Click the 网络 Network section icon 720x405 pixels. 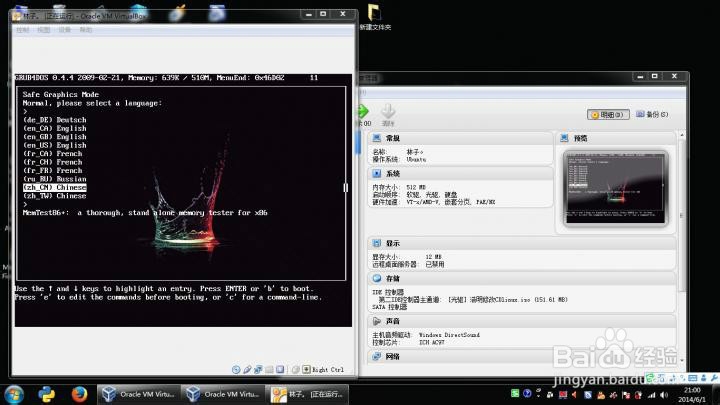pos(377,356)
